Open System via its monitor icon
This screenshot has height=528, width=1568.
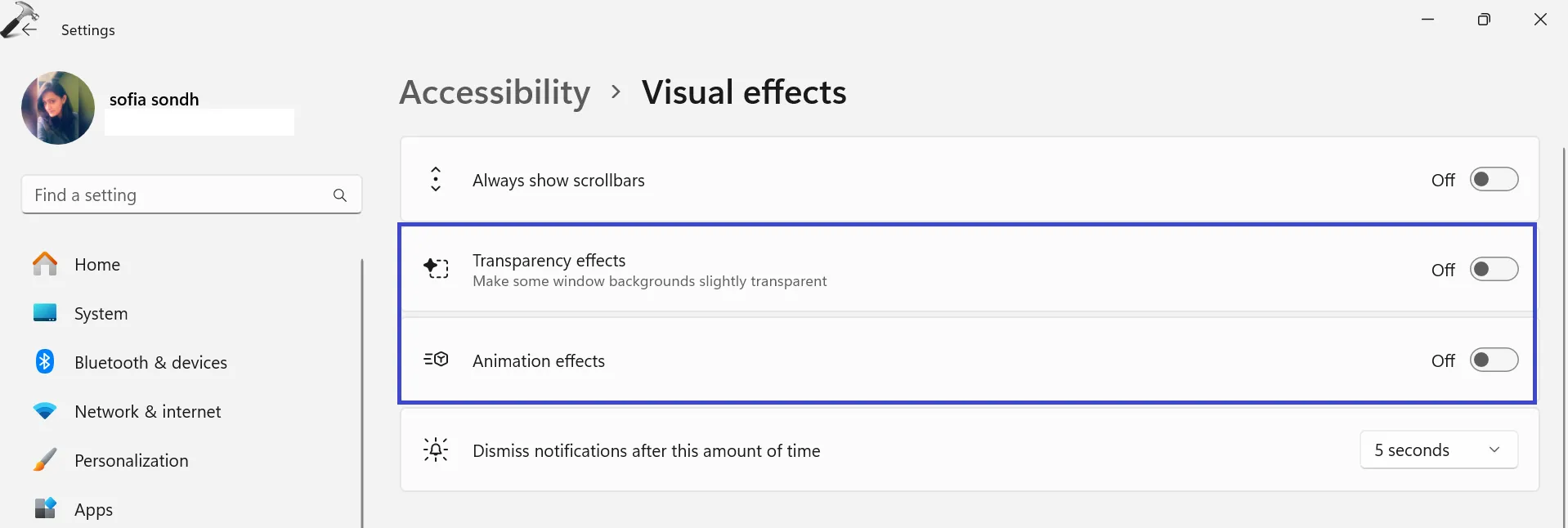pos(45,313)
